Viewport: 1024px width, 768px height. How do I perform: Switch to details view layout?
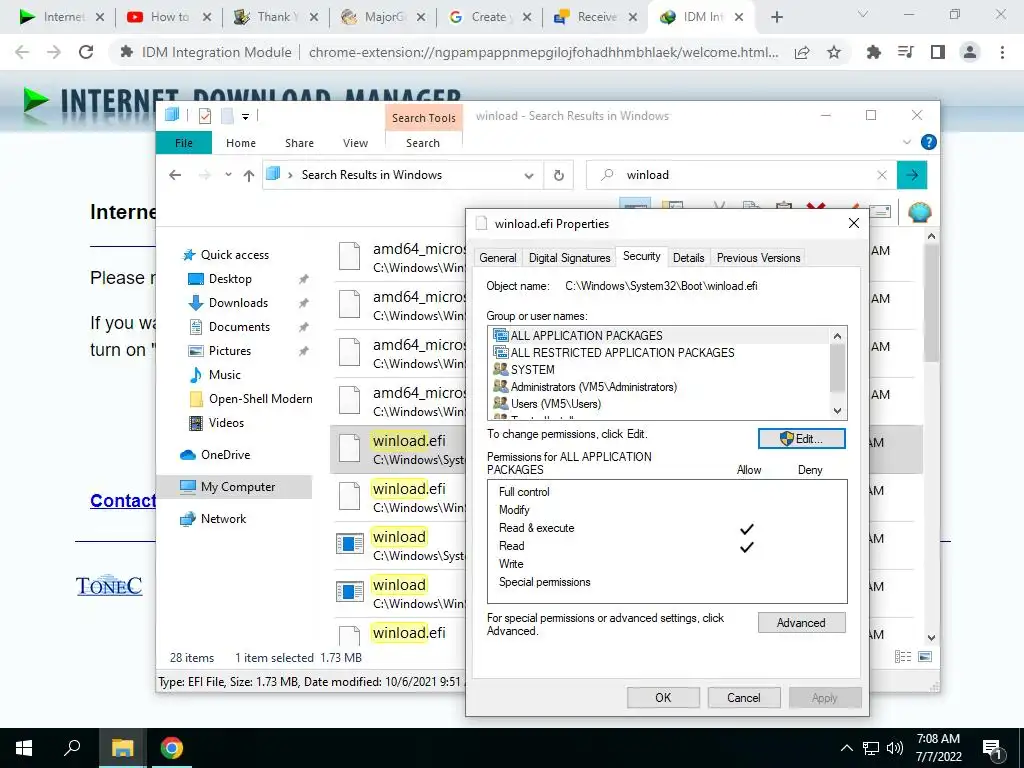(x=903, y=657)
